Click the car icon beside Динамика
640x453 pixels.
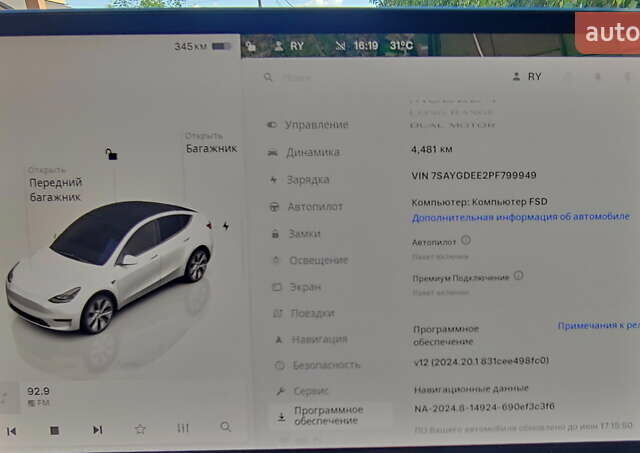272,153
